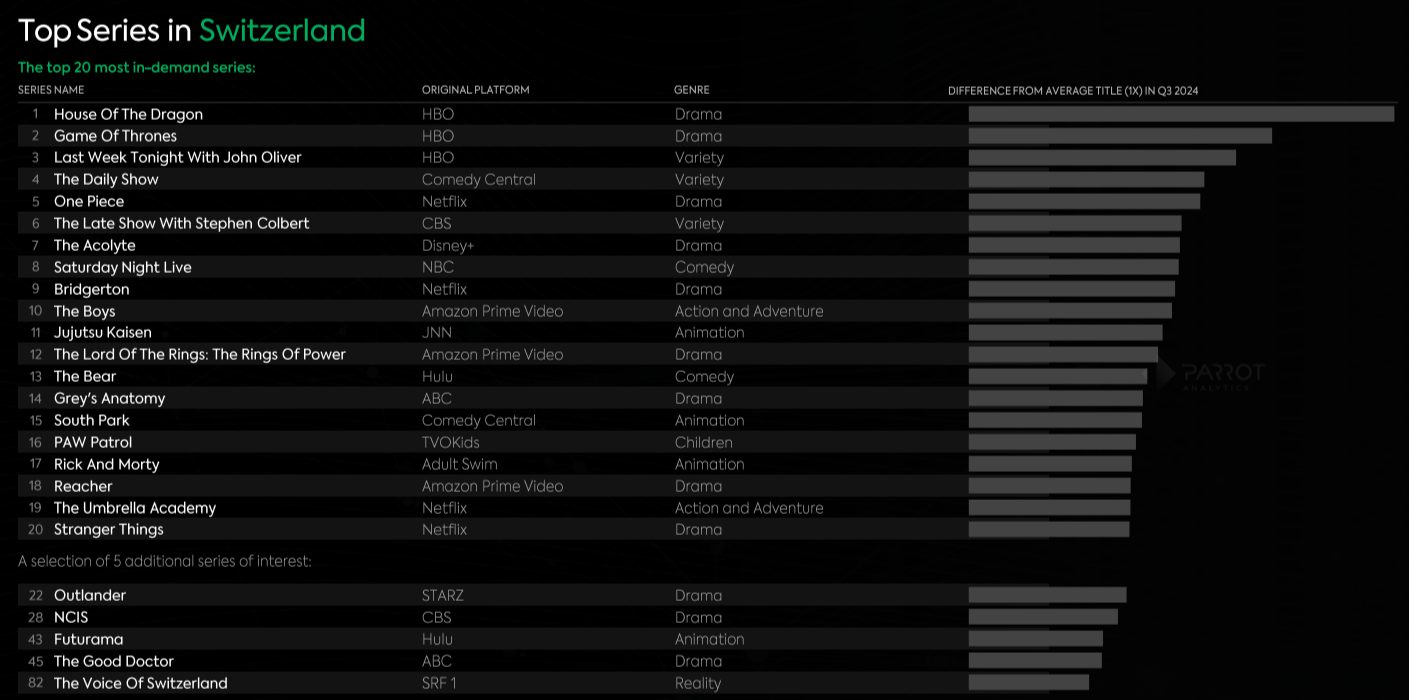Select Comedy genre in Saturday Night Live row
This screenshot has width=1409, height=700.
pyautogui.click(x=704, y=267)
